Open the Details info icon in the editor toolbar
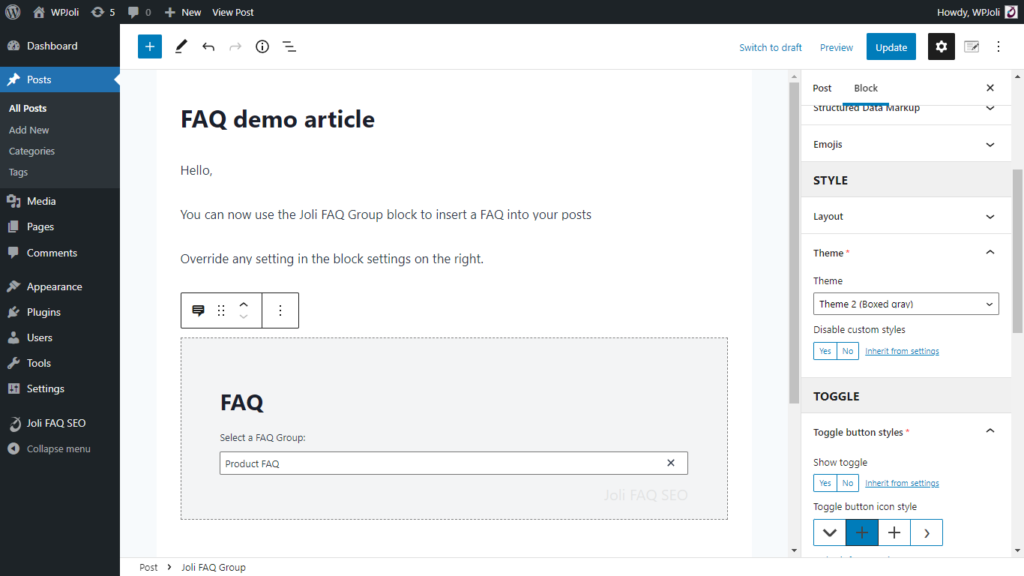 pyautogui.click(x=261, y=46)
